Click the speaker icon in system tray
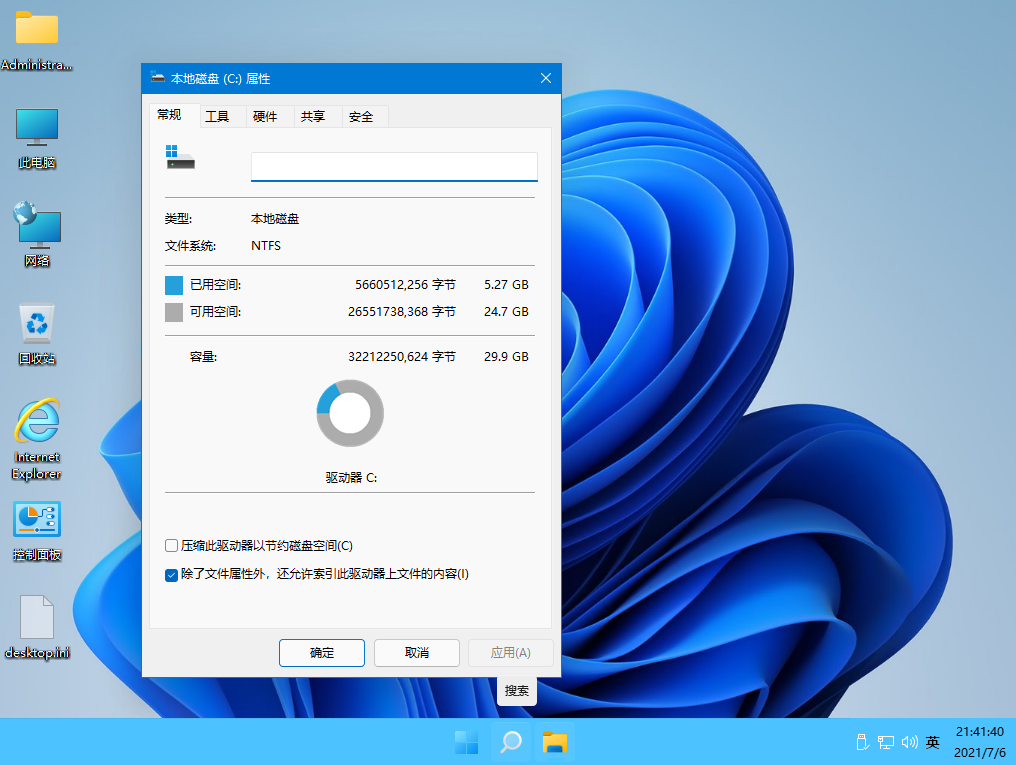Screen dimensions: 1016x765 click(910, 742)
